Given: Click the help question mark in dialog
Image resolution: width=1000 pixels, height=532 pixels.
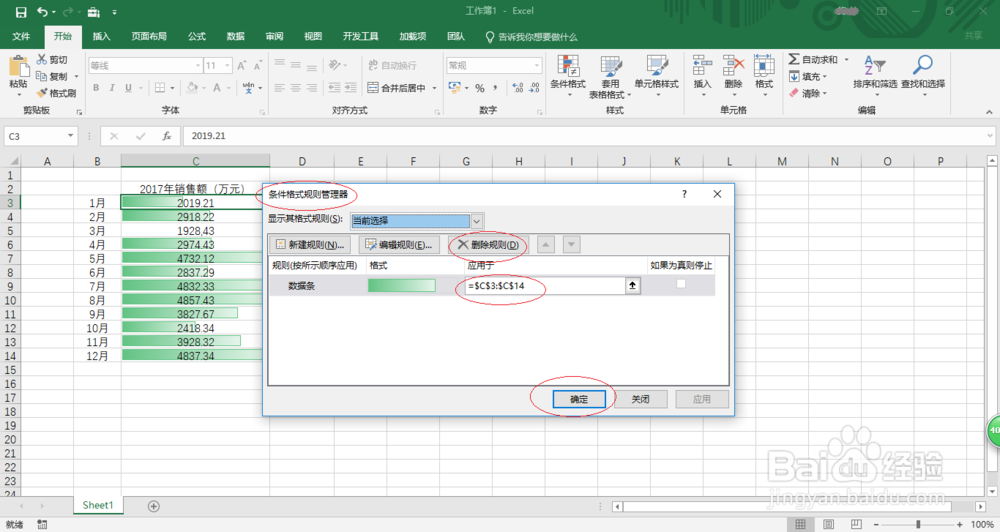Looking at the screenshot, I should click(684, 194).
